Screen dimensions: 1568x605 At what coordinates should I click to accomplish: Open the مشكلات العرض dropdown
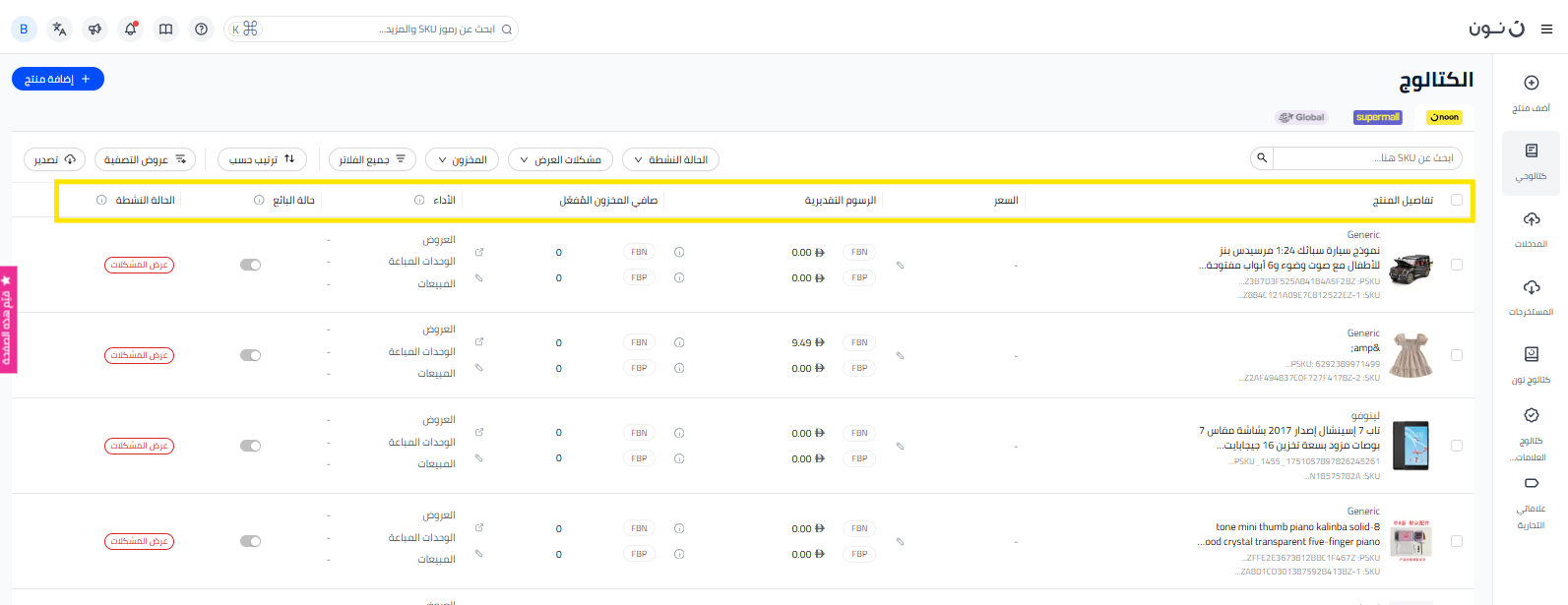click(x=560, y=159)
